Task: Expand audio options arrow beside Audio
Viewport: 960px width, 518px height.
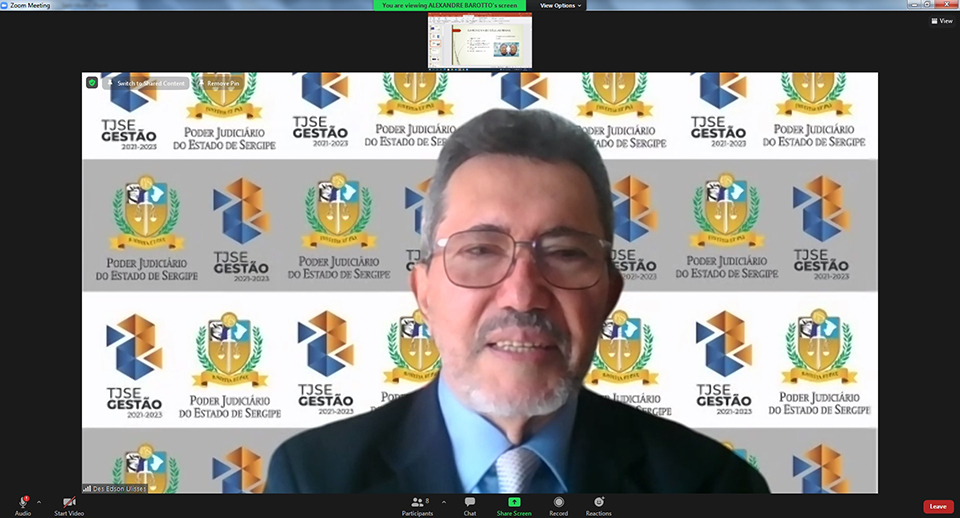Action: pos(39,502)
